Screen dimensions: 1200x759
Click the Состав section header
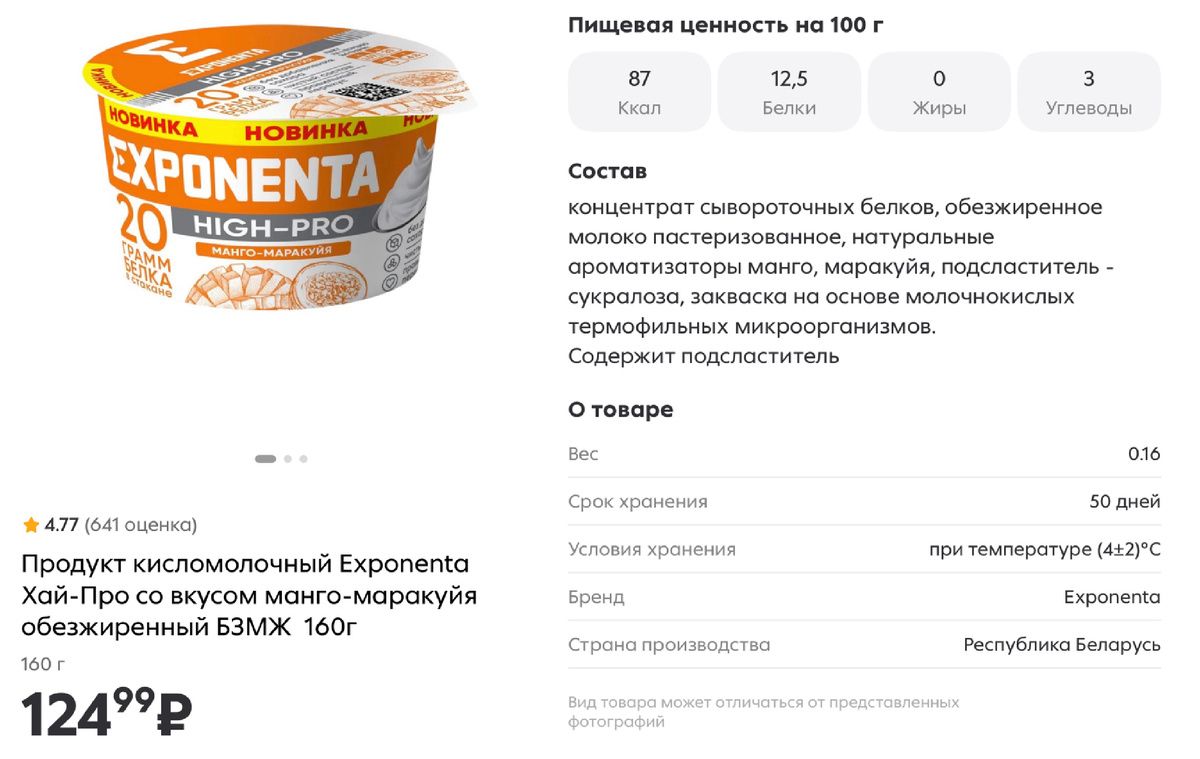[x=606, y=170]
